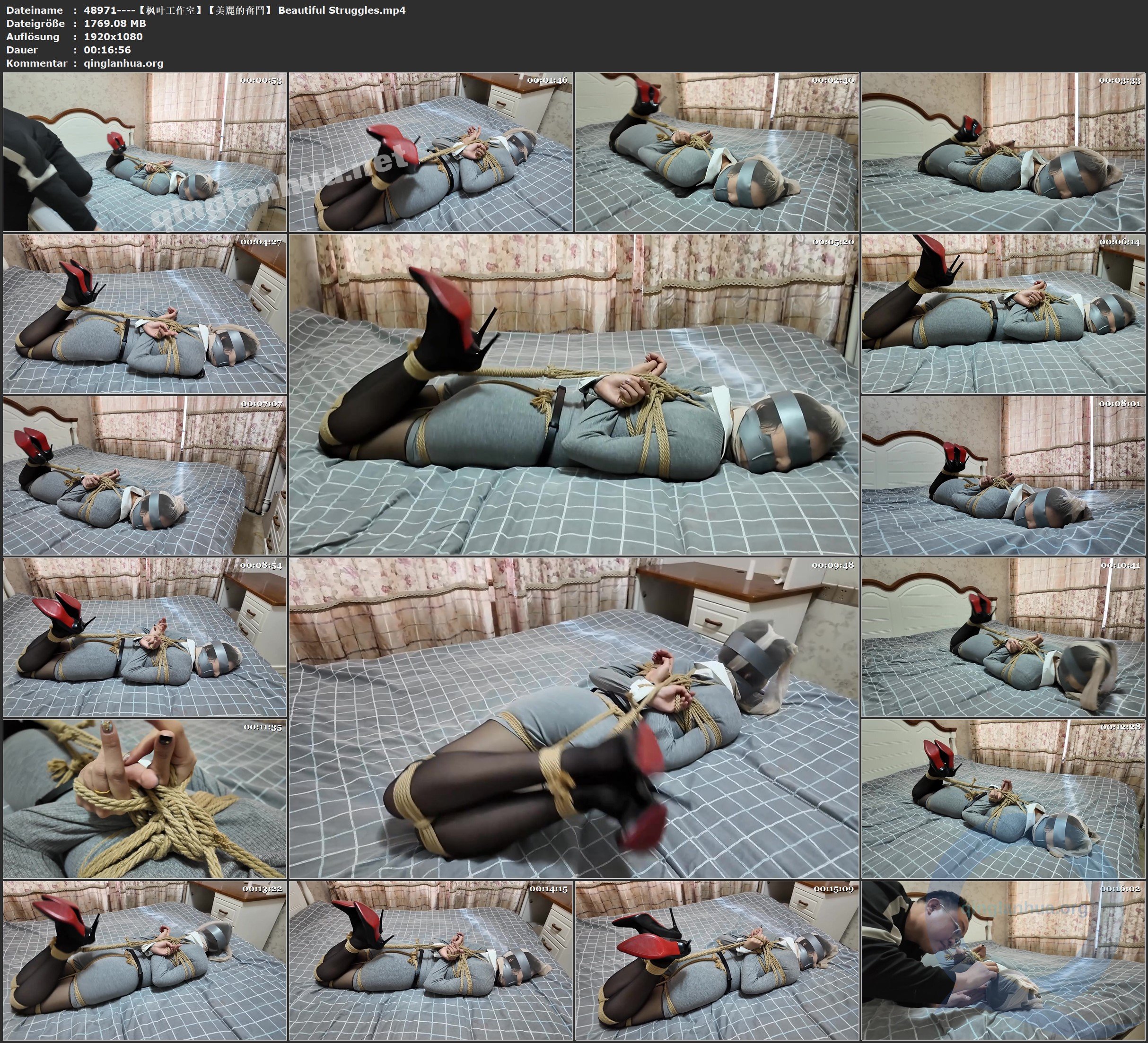Image resolution: width=1148 pixels, height=1043 pixels.
Task: Select the 00:12:28 thumbnail
Action: tap(1003, 799)
